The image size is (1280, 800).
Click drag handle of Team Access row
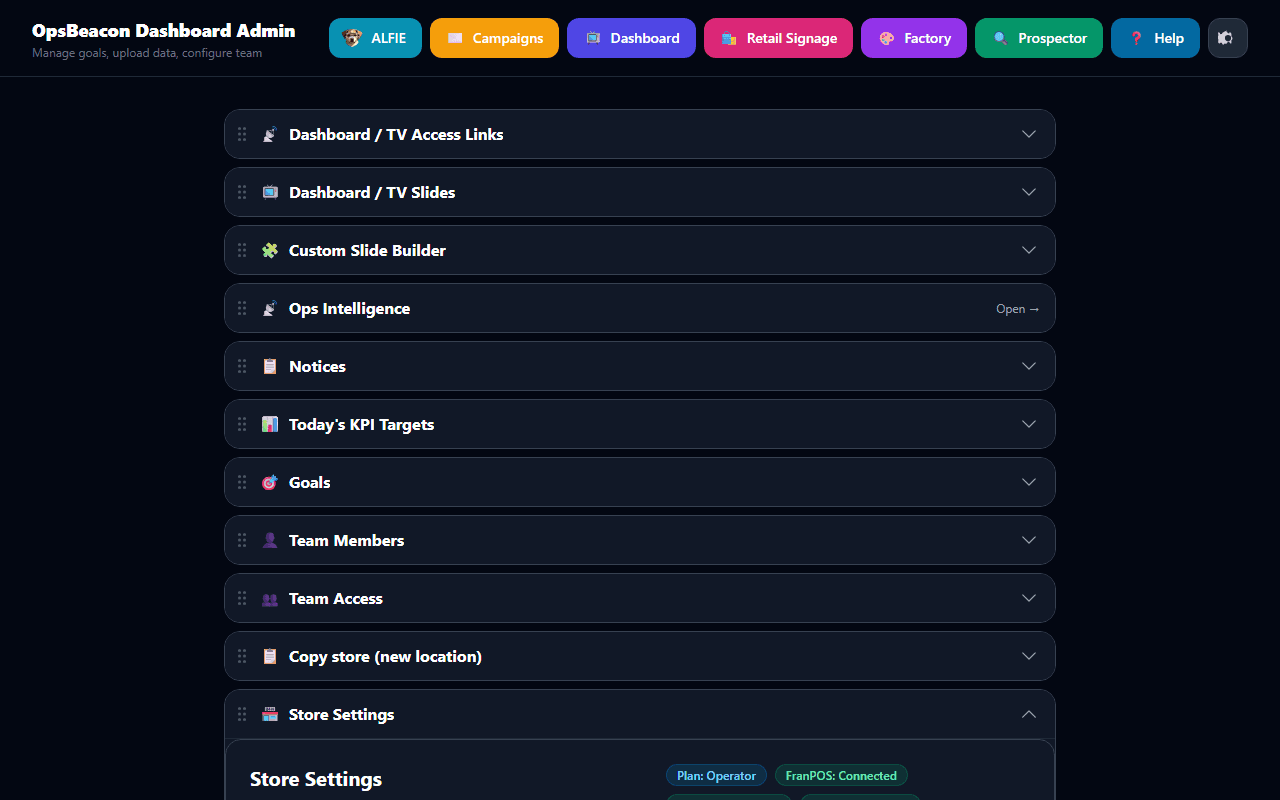(x=242, y=598)
